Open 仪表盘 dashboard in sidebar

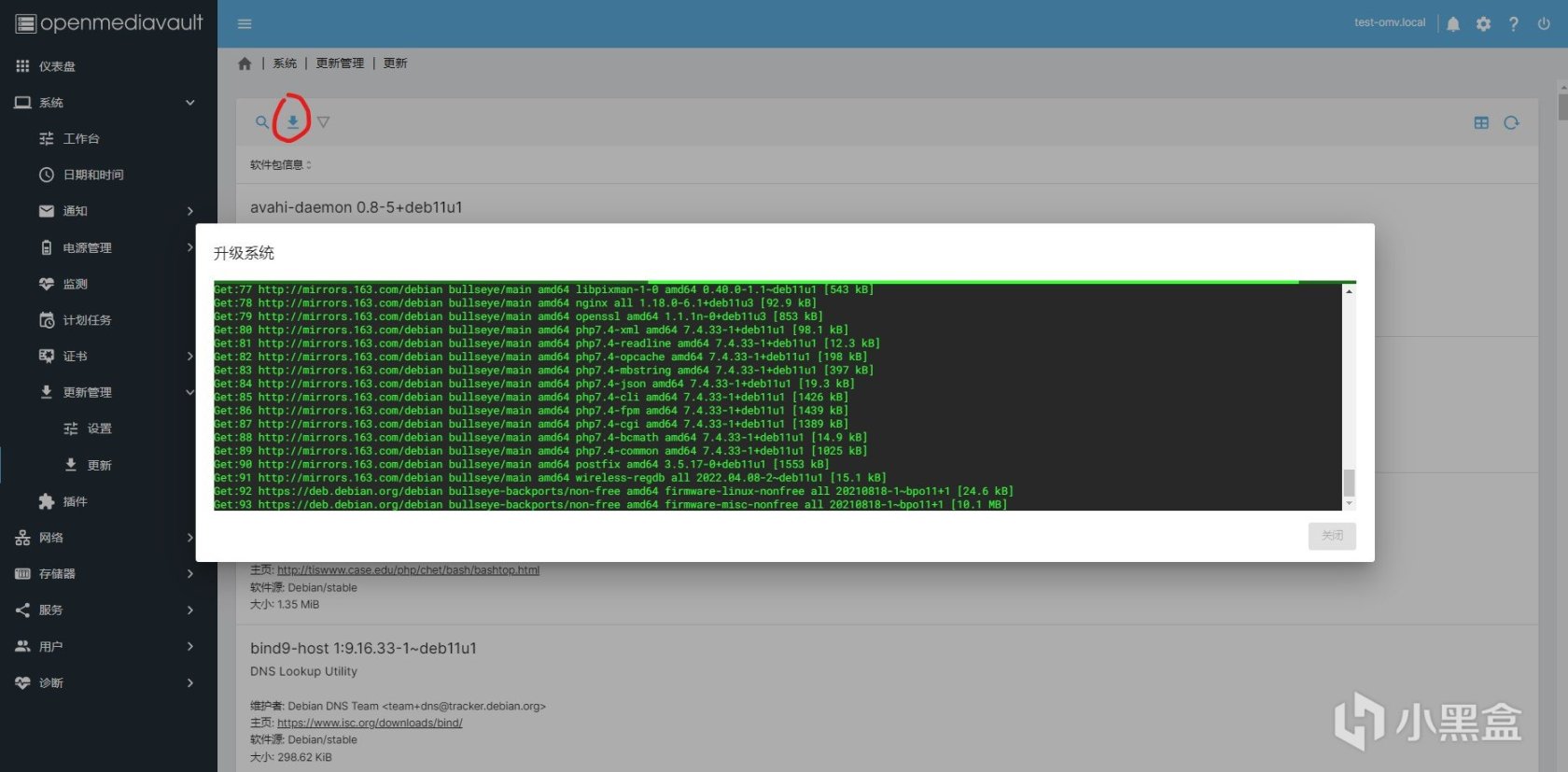(x=108, y=66)
